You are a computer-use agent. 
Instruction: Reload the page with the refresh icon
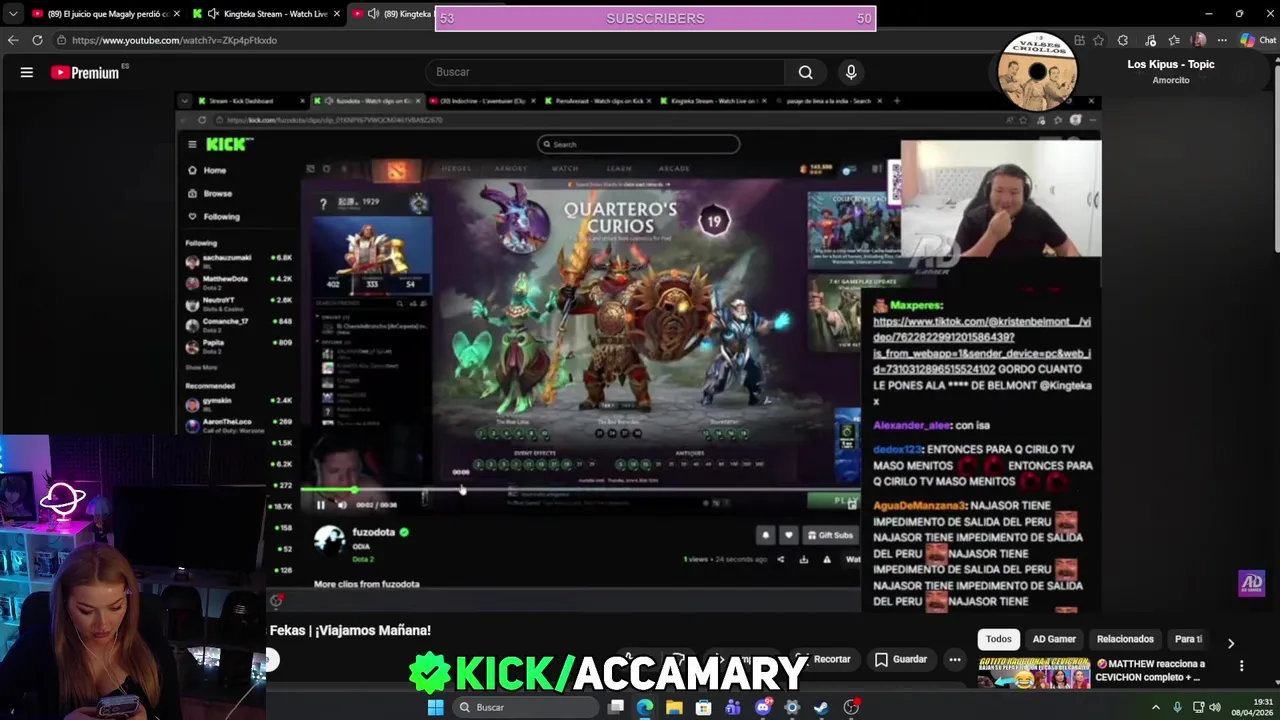coord(37,40)
